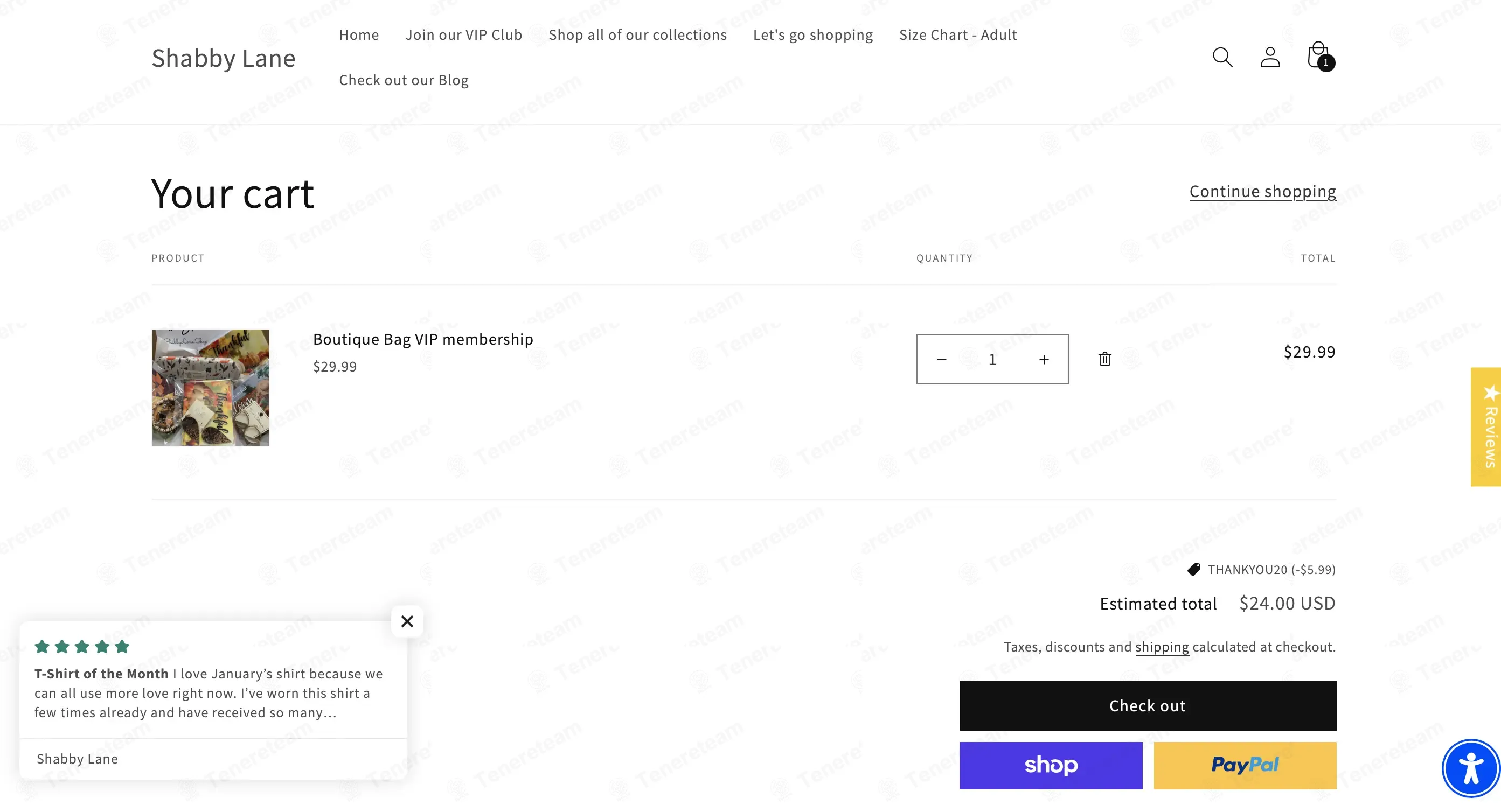Image resolution: width=1501 pixels, height=812 pixels.
Task: Open Size Chart - Adult page
Action: click(958, 35)
